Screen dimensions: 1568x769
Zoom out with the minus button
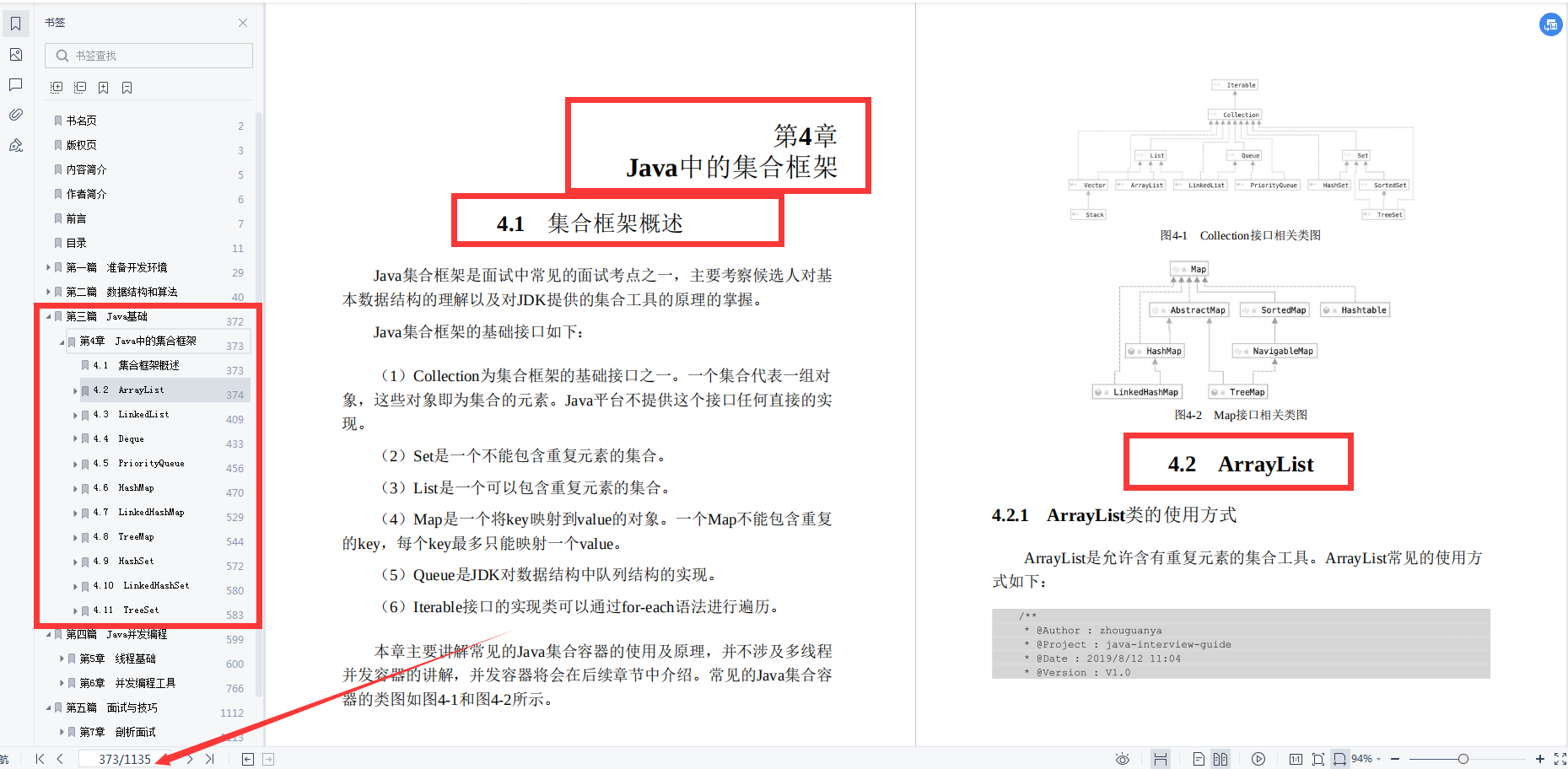pyautogui.click(x=1395, y=759)
